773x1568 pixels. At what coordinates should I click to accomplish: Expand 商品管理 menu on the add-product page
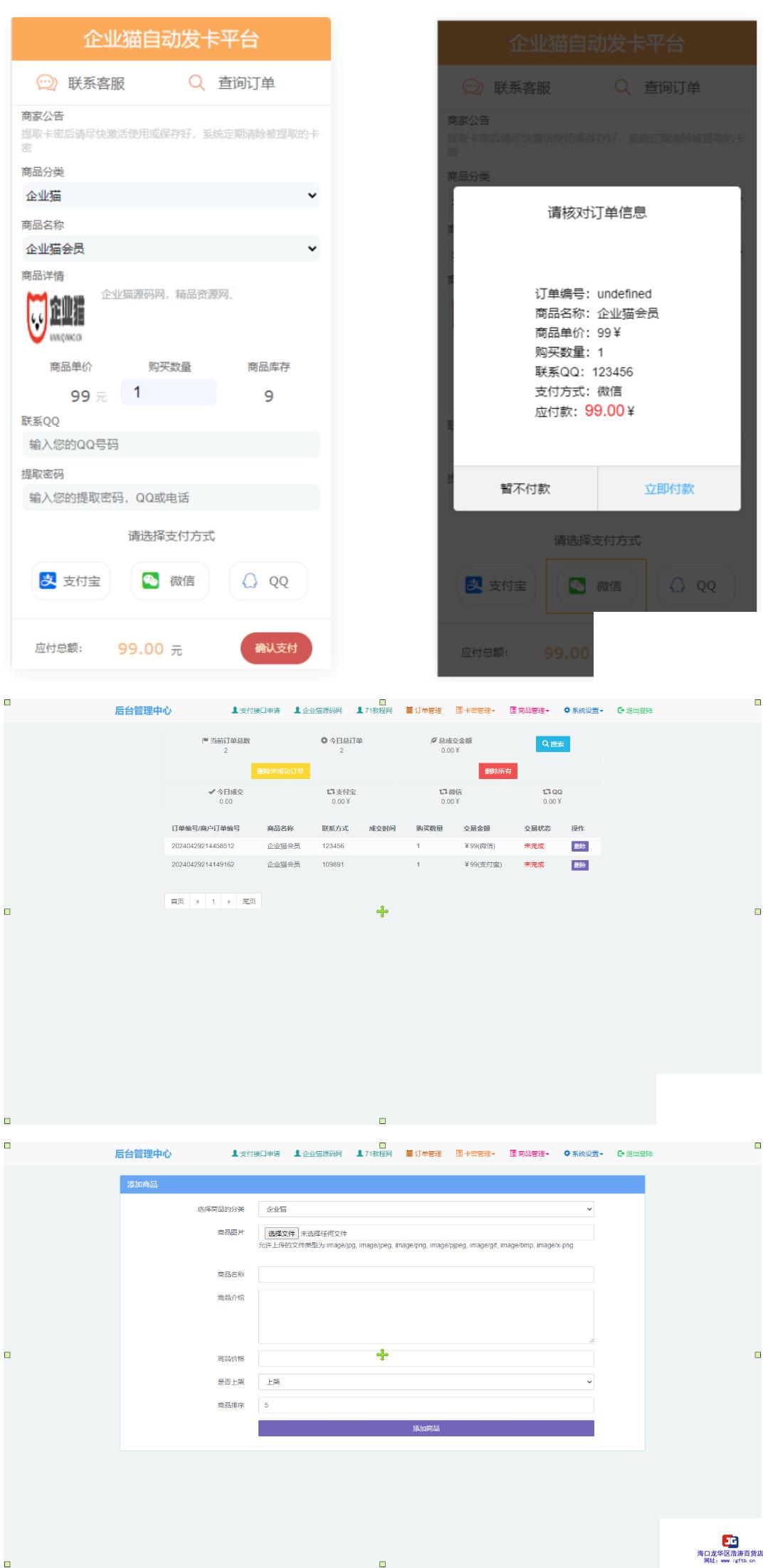pyautogui.click(x=530, y=1154)
